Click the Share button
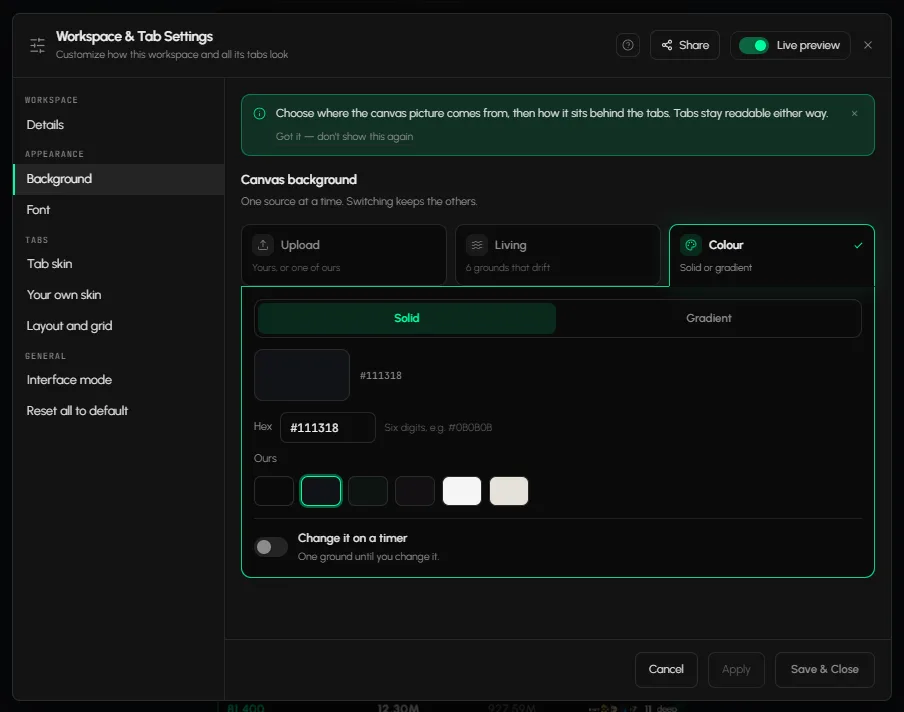 tap(684, 45)
